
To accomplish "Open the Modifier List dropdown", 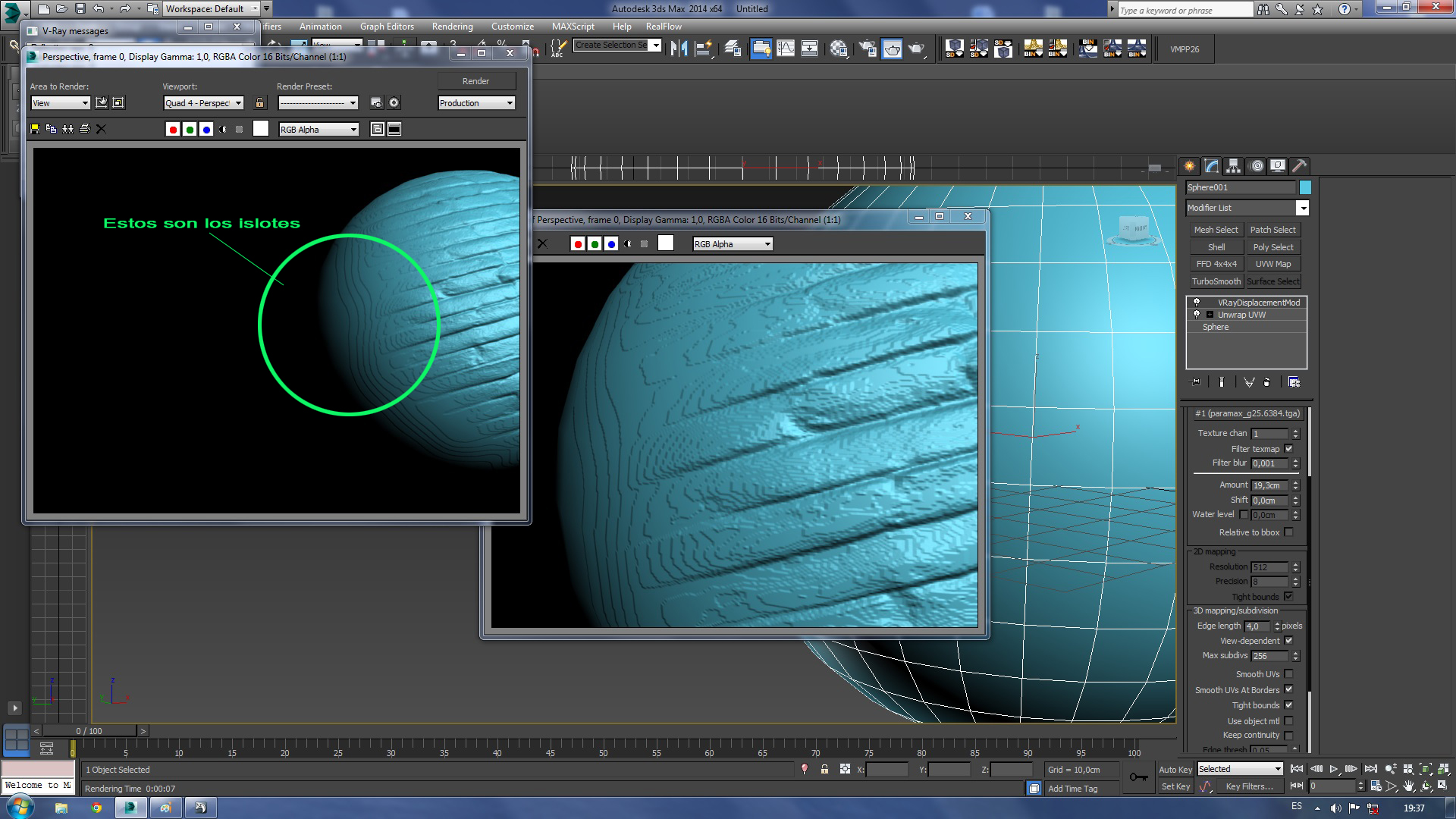I will (x=1302, y=208).
